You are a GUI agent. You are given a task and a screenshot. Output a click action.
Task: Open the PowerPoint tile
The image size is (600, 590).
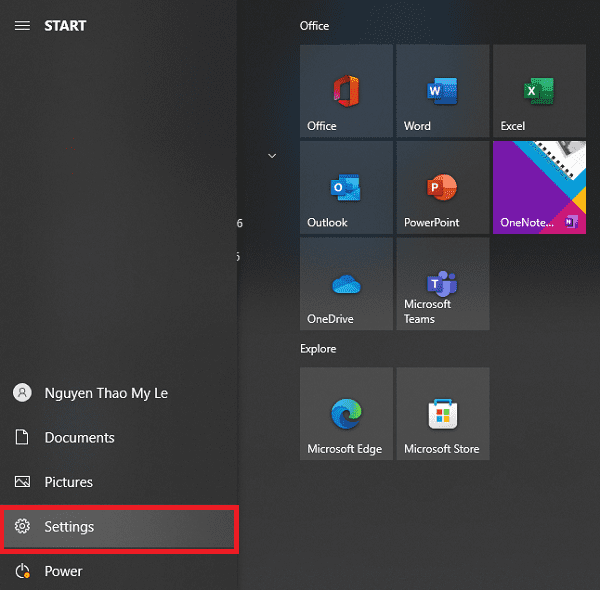coord(443,187)
